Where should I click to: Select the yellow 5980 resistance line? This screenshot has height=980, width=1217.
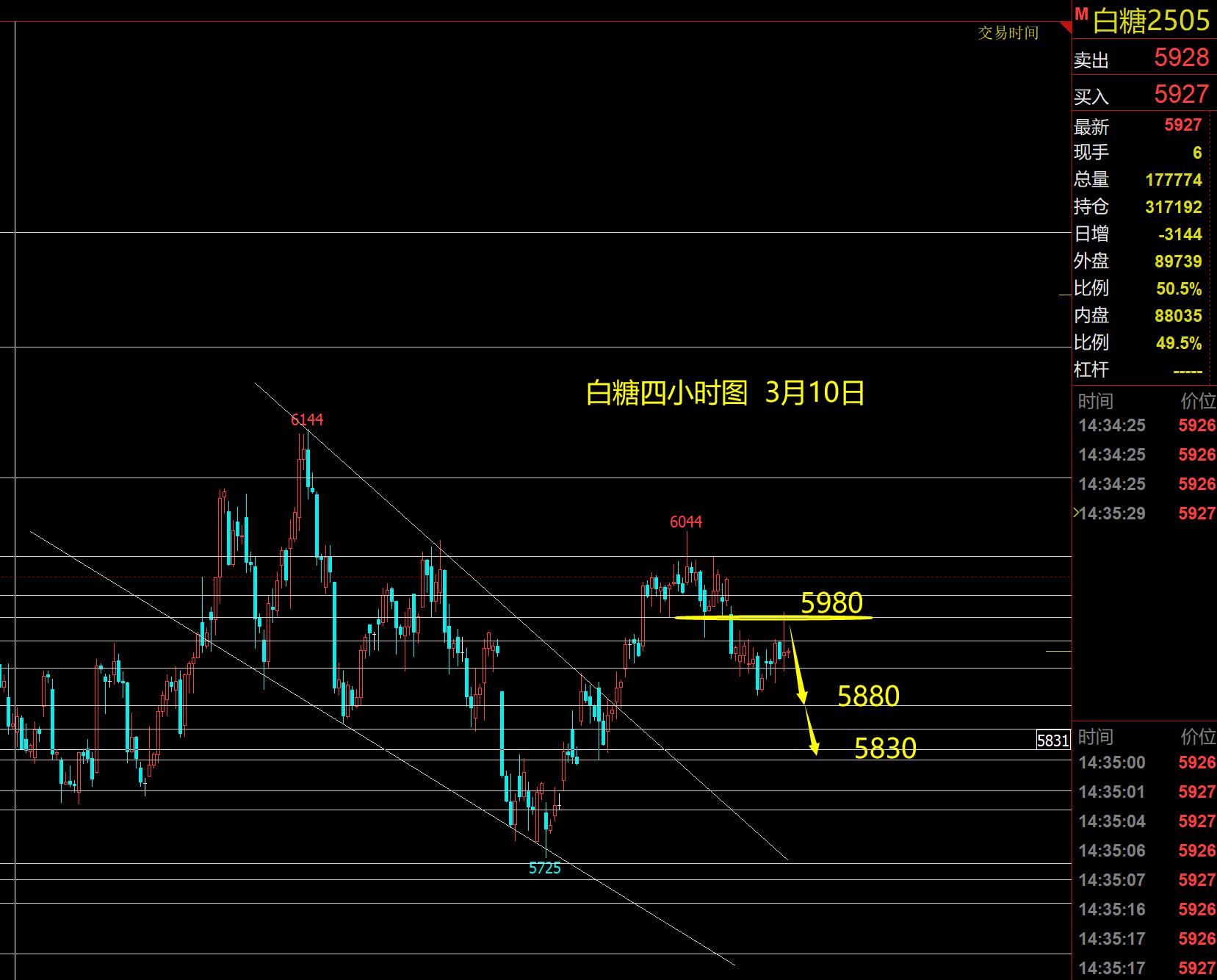point(773,618)
